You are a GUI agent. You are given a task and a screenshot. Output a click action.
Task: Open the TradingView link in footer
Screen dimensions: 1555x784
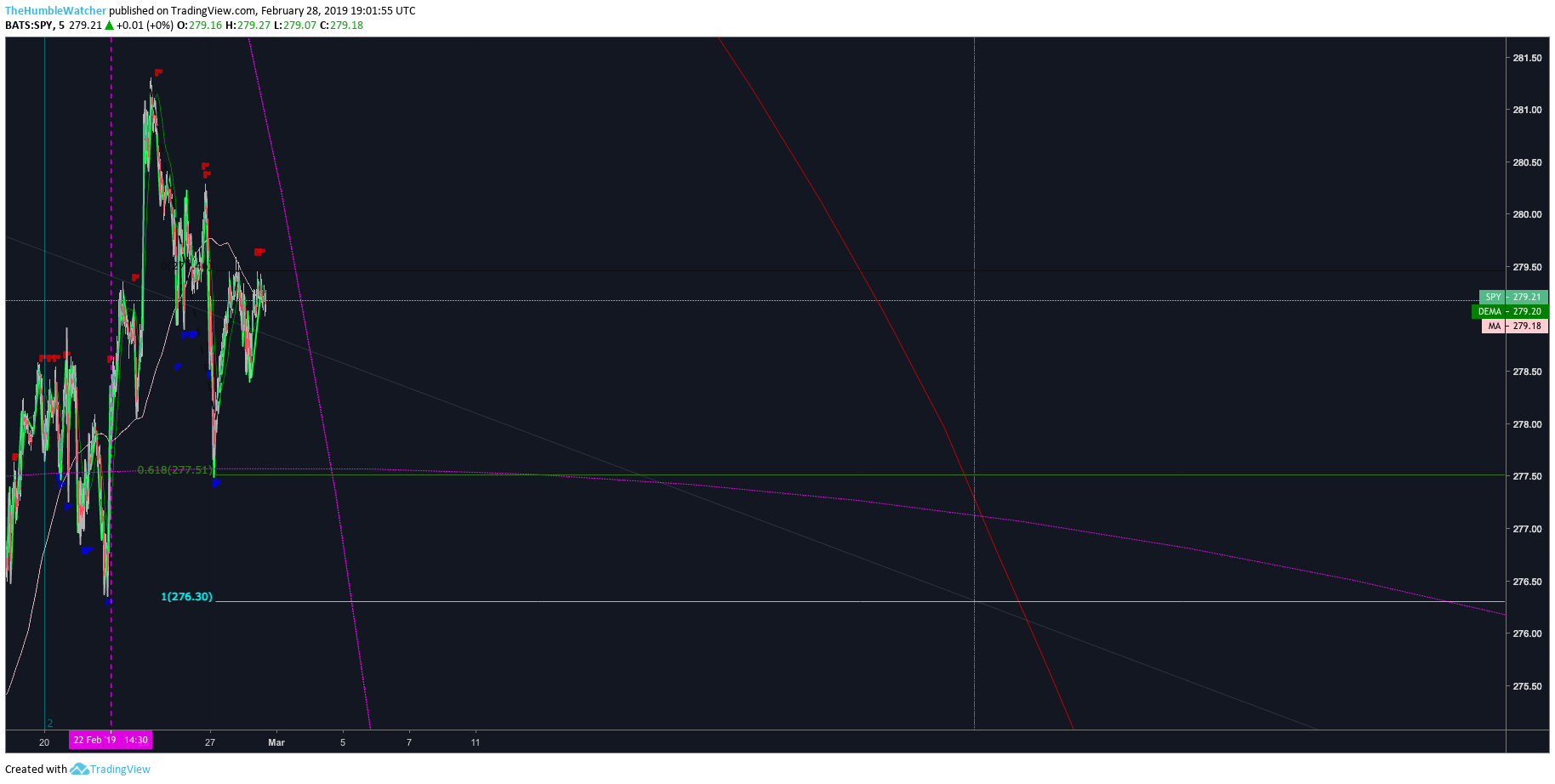tap(120, 770)
